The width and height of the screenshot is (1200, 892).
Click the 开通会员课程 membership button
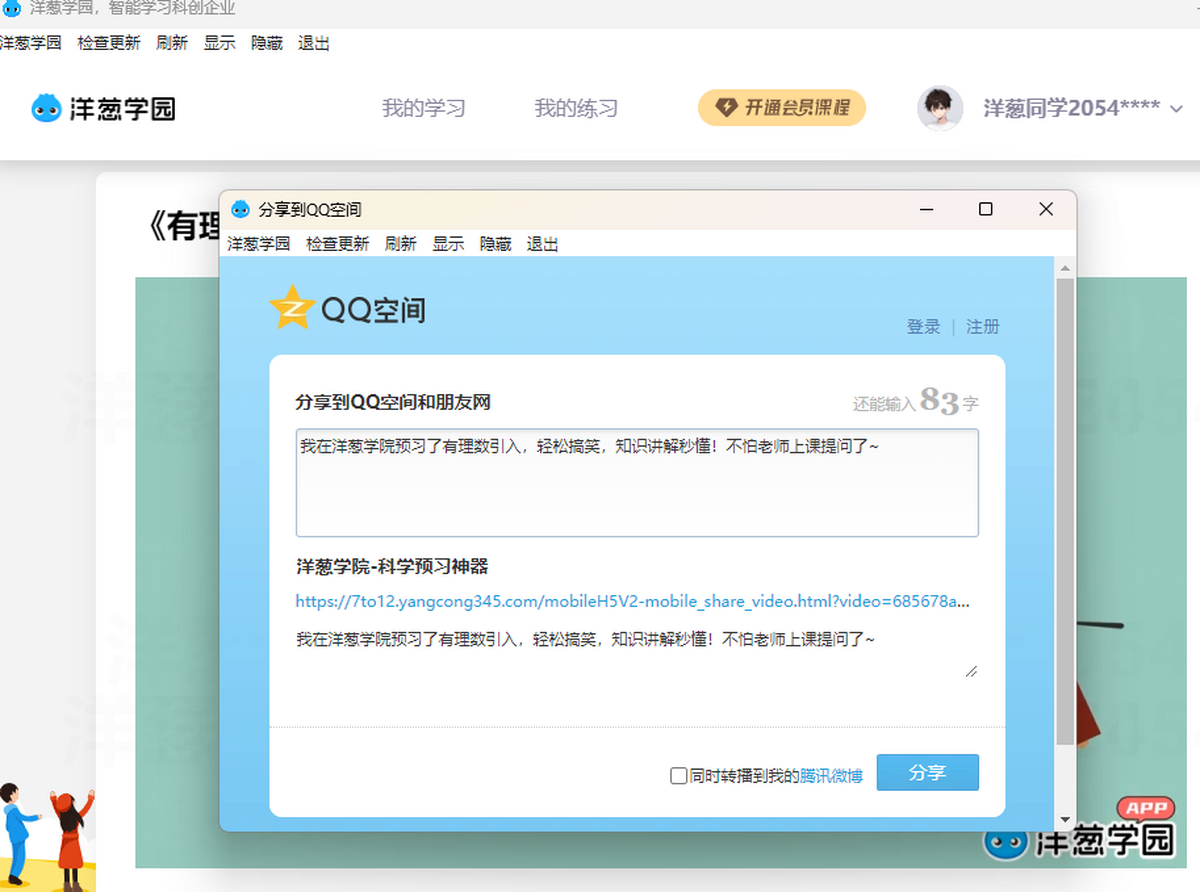(782, 108)
